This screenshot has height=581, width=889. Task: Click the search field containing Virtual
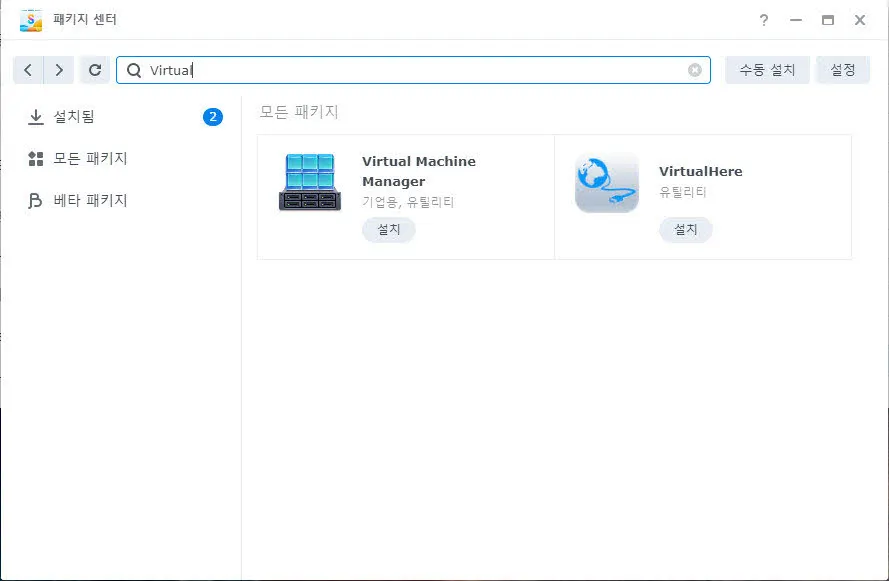413,70
